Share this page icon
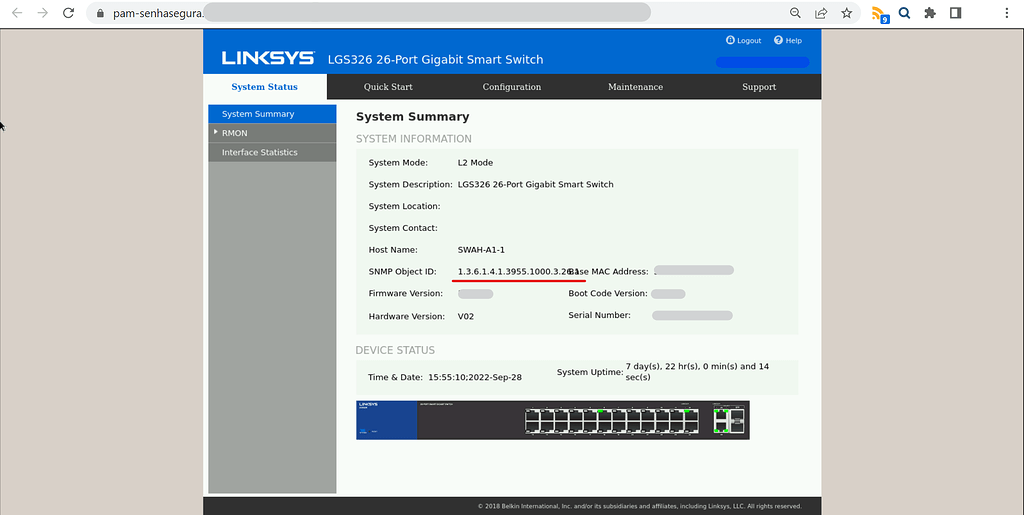This screenshot has height=515, width=1024. click(821, 13)
